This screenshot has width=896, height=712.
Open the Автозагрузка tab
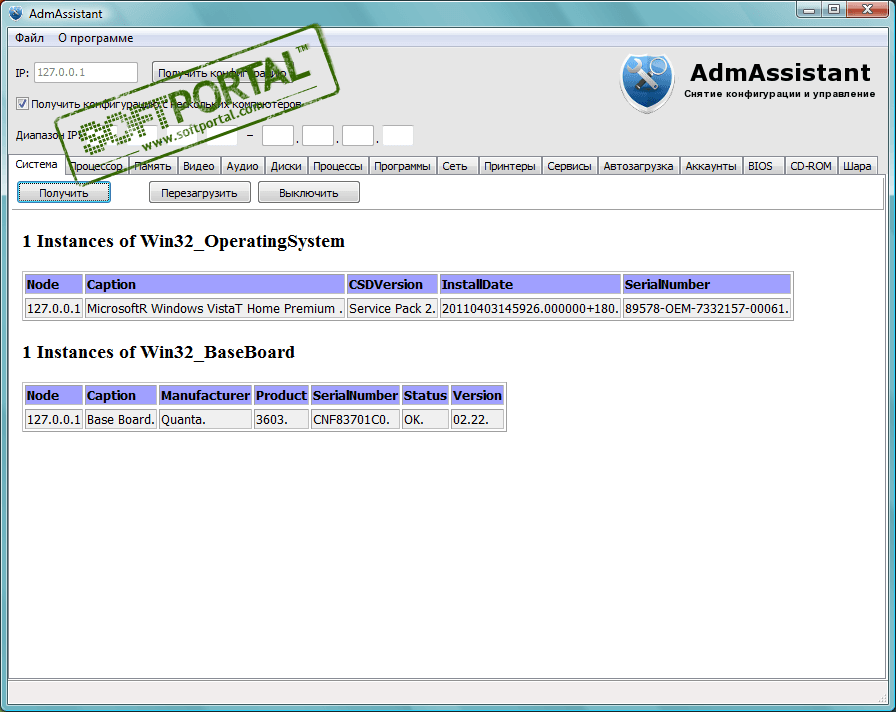638,166
